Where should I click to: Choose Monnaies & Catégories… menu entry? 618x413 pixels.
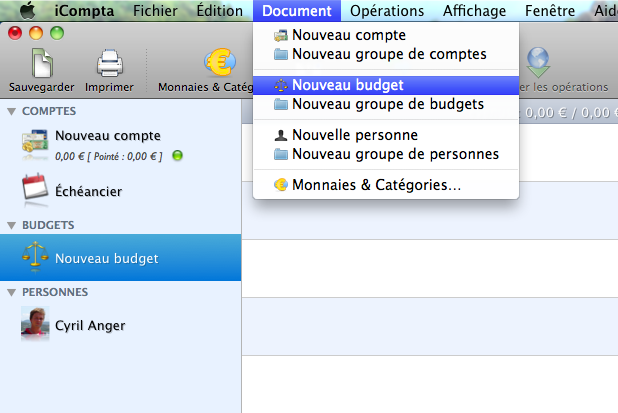(x=386, y=185)
